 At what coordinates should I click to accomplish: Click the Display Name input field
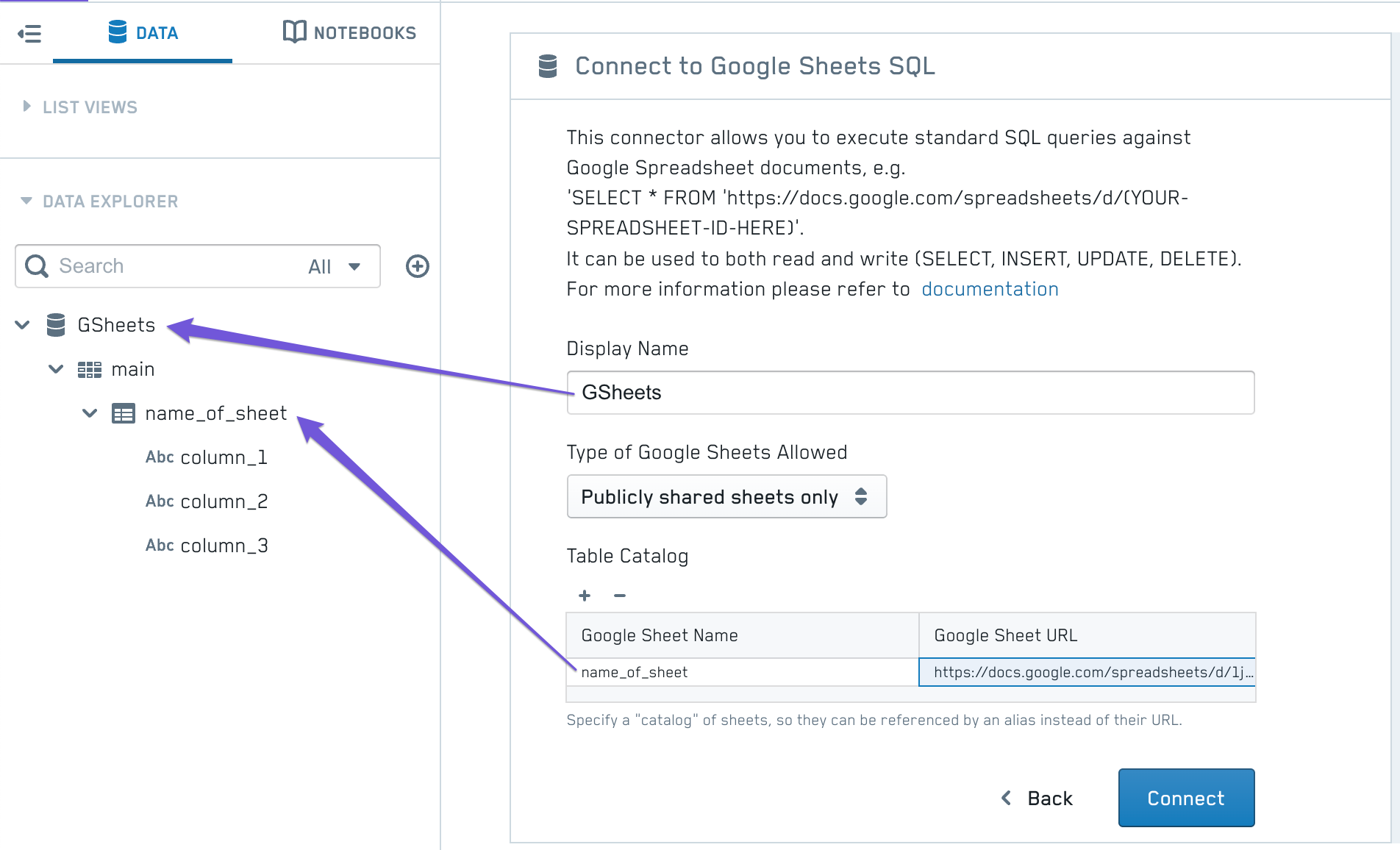[910, 393]
